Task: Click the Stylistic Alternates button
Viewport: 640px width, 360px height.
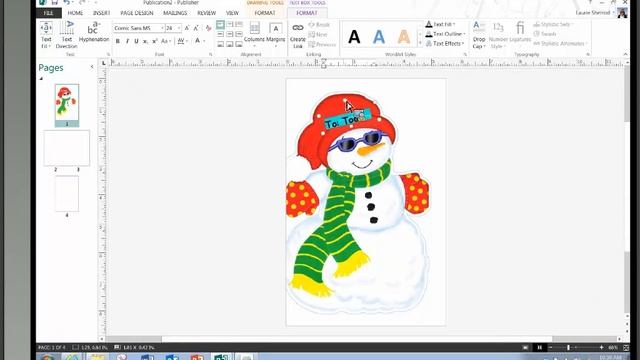Action: coord(560,43)
